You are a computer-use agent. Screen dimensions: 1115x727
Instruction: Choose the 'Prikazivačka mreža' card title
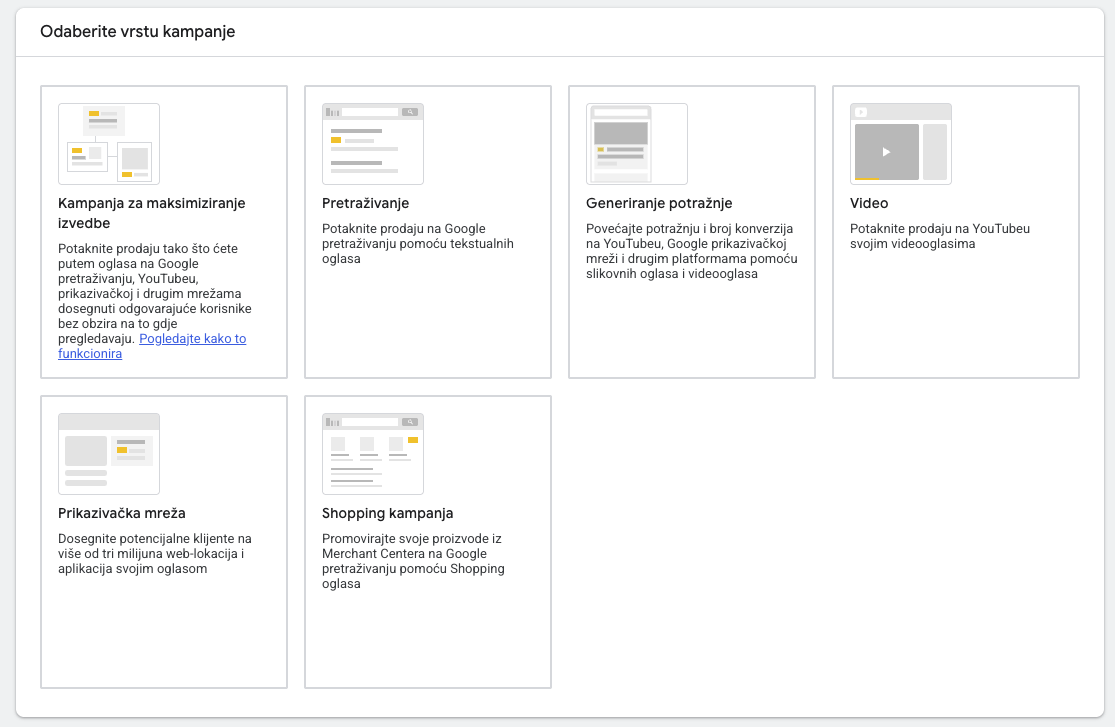point(121,513)
